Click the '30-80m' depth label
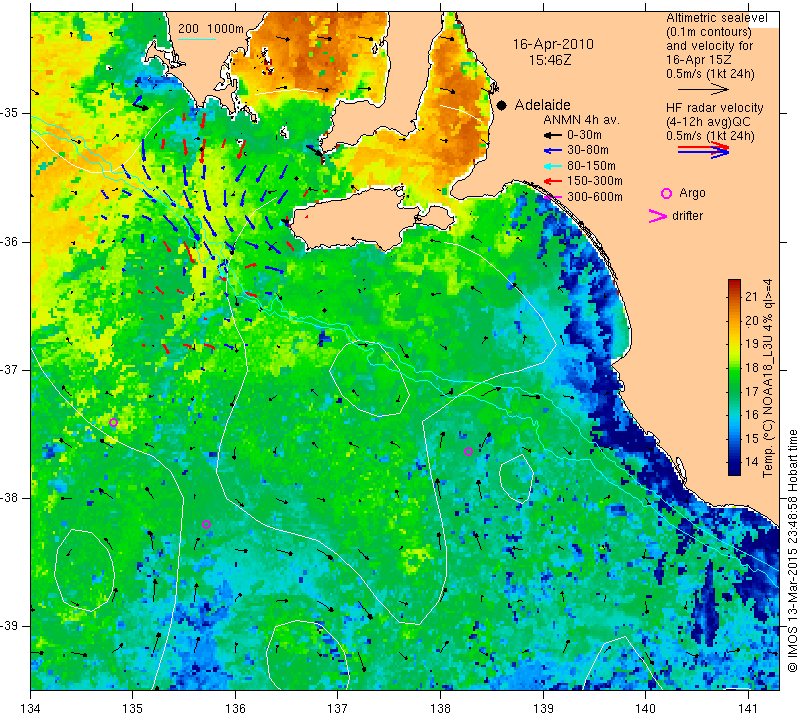 (x=588, y=151)
